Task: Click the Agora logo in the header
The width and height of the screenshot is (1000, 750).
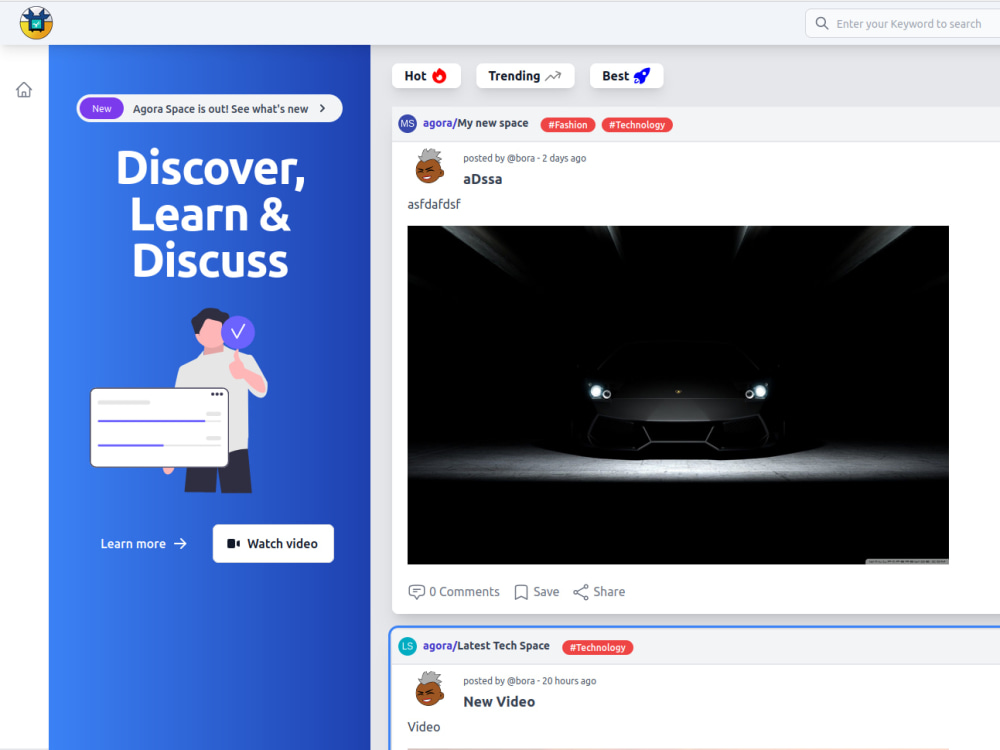Action: [x=36, y=23]
